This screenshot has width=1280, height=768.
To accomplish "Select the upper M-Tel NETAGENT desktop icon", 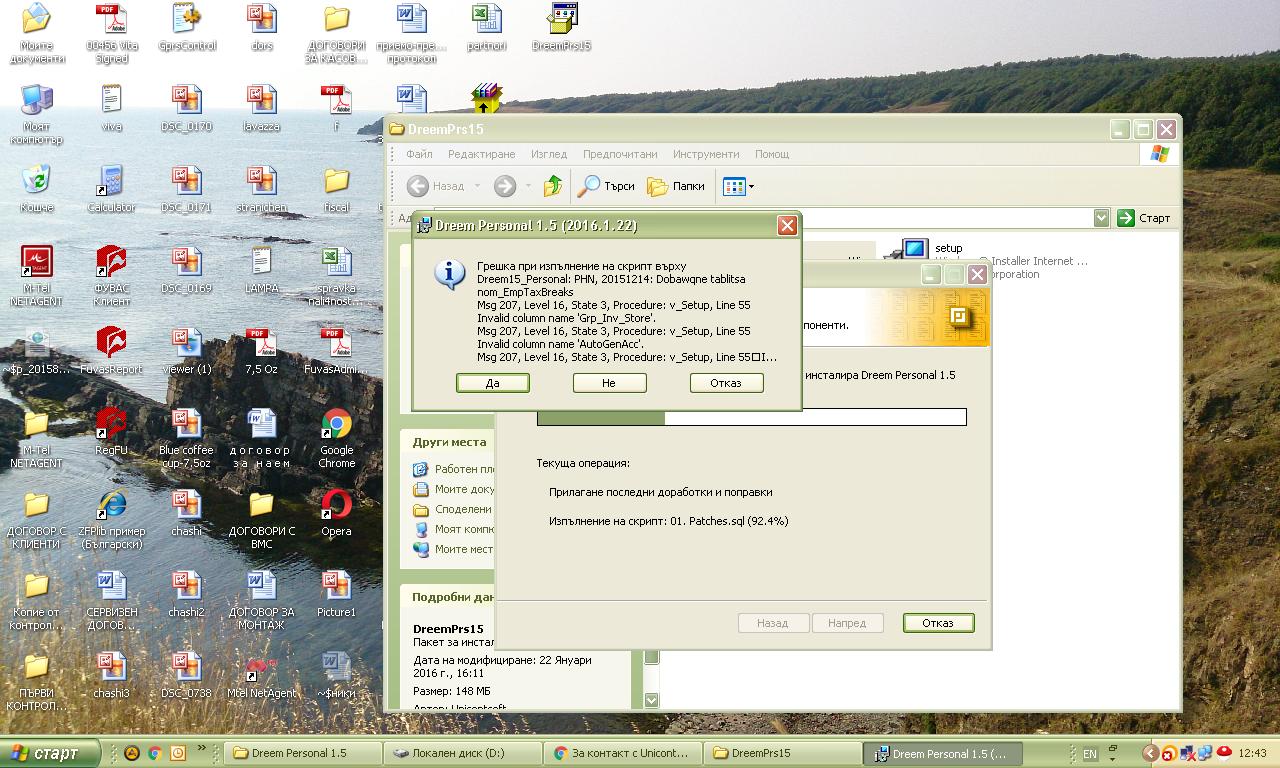I will click(x=36, y=276).
